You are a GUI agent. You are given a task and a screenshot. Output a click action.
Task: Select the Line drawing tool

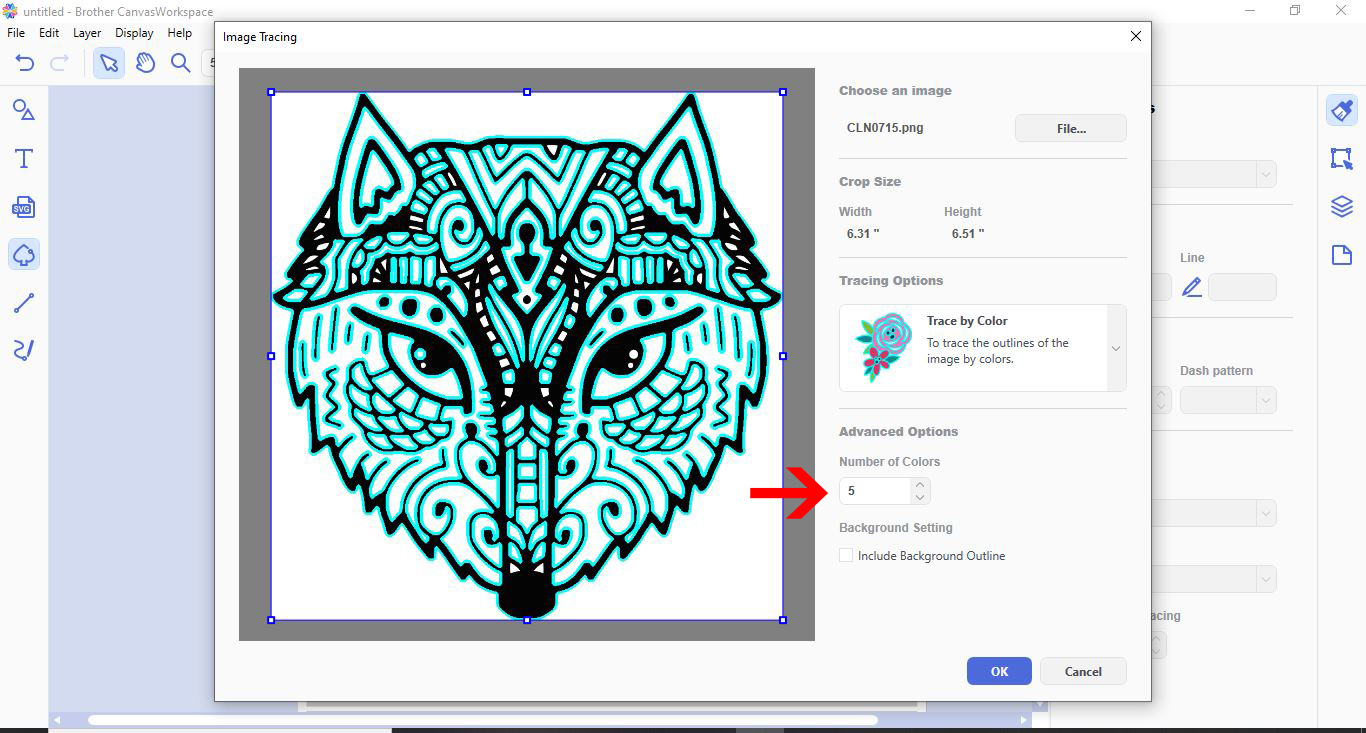pos(24,303)
